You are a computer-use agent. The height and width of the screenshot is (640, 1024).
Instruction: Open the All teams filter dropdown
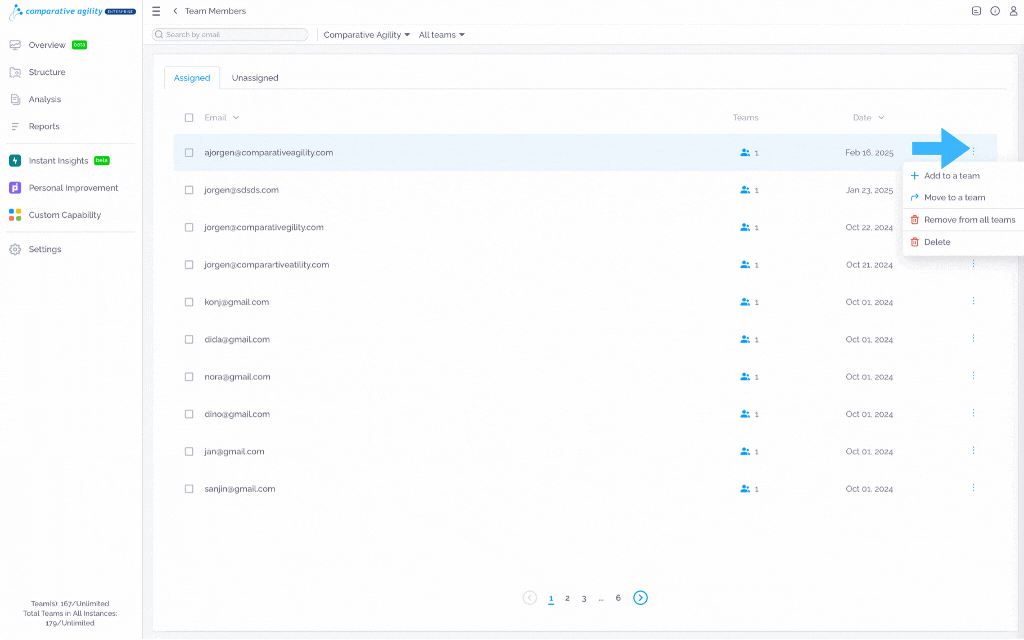[x=441, y=35]
